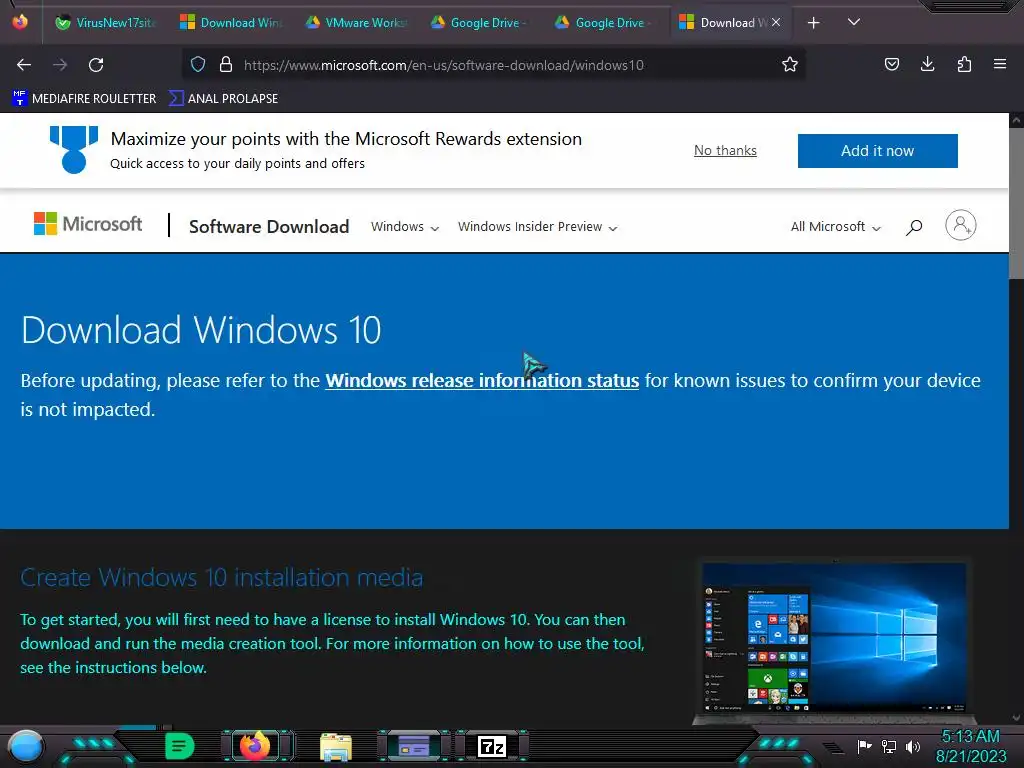Switch to the VirusNew17 tab
The image size is (1024, 768).
[x=105, y=23]
